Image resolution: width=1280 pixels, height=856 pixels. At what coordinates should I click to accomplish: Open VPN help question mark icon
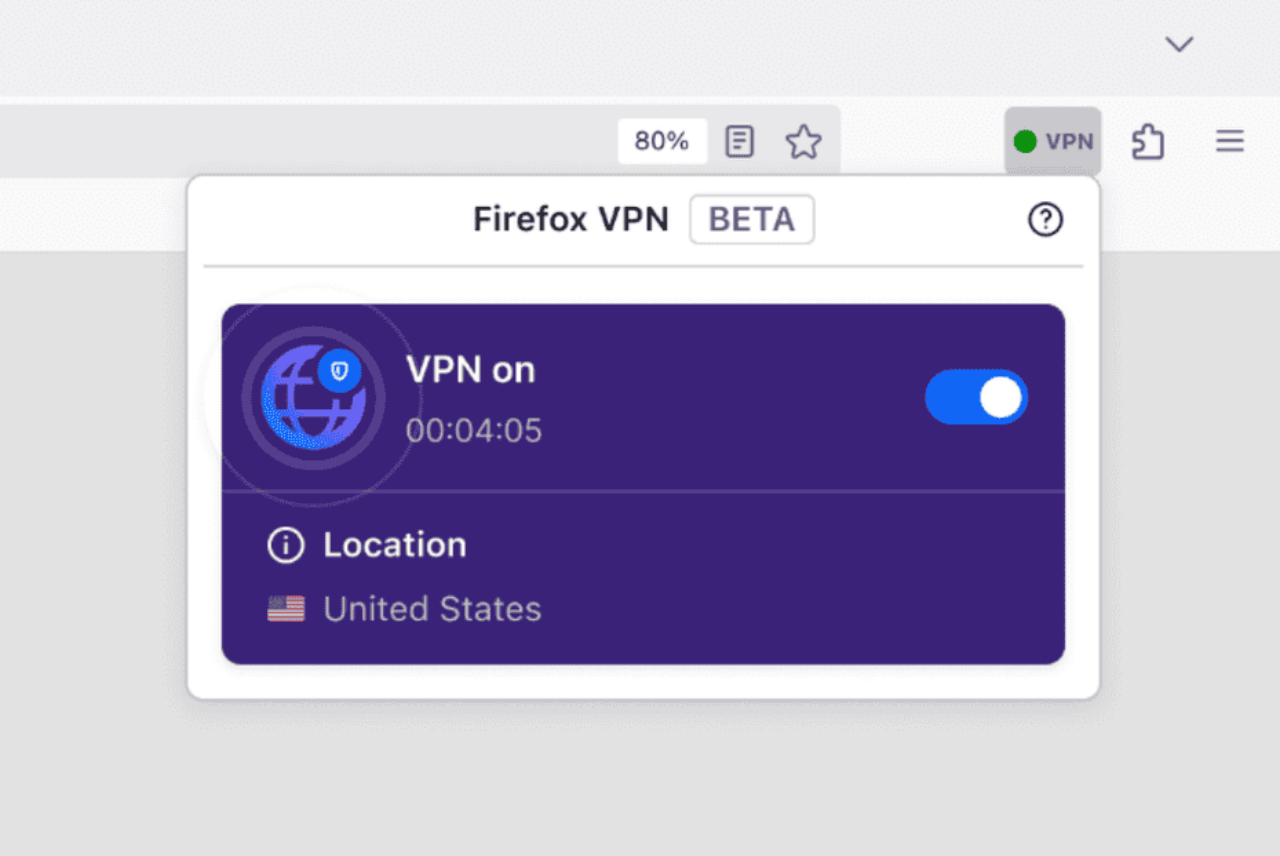[1045, 220]
